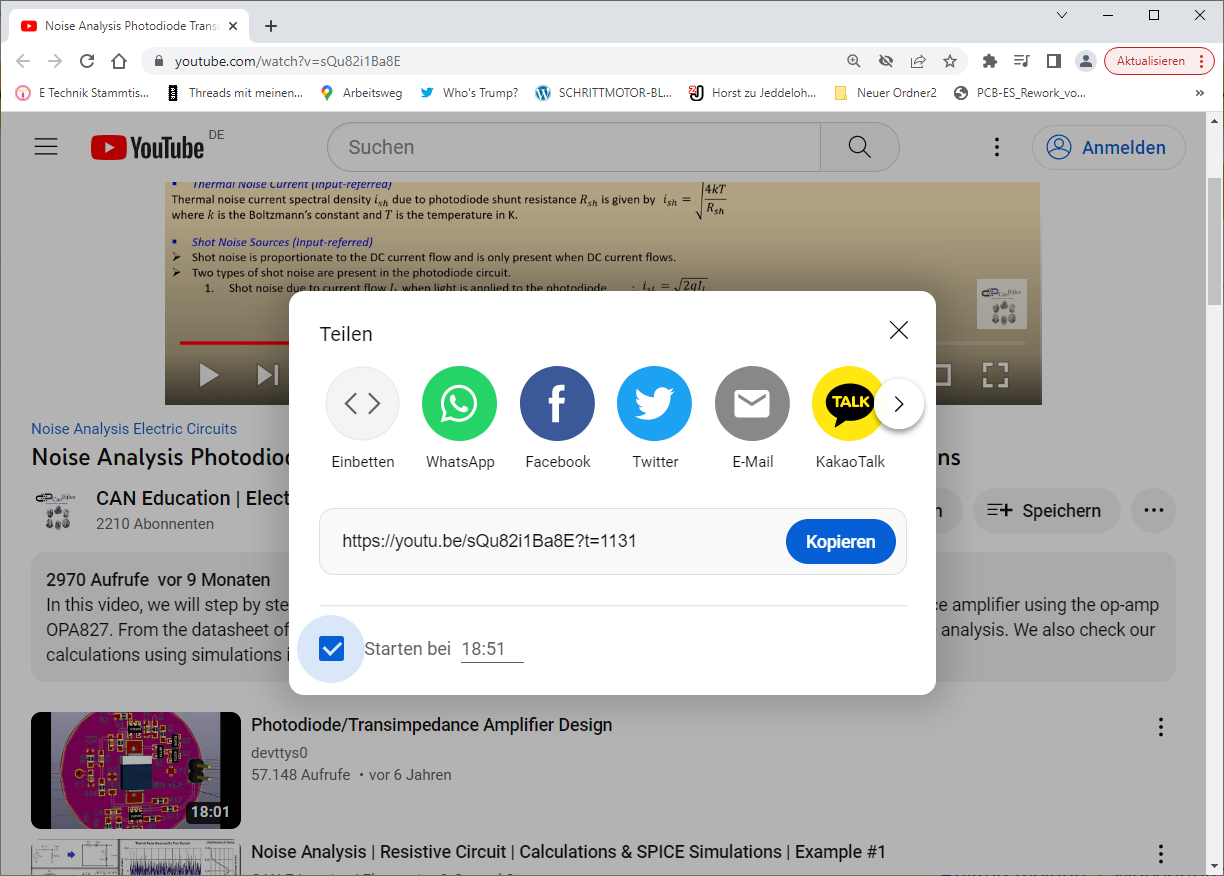Click the Suchen search box

point(574,147)
